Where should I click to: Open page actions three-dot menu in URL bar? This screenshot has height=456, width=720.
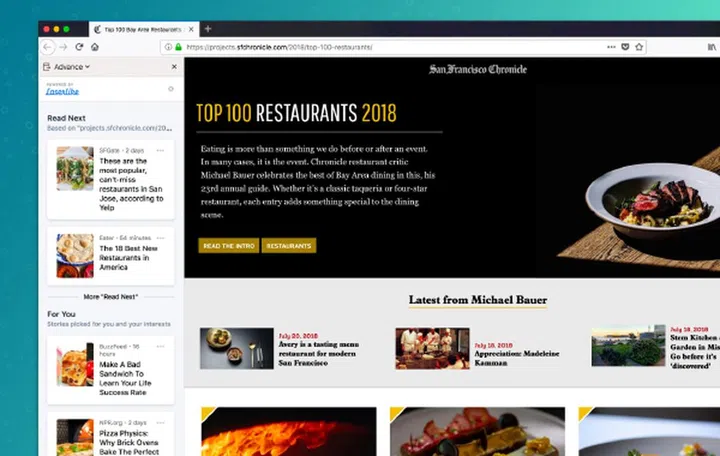[x=610, y=47]
